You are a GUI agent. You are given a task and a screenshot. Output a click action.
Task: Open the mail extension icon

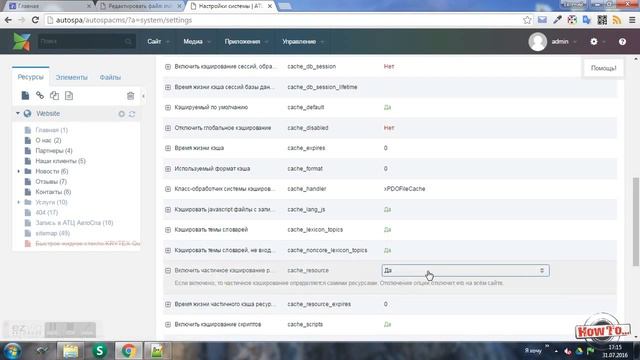click(542, 20)
